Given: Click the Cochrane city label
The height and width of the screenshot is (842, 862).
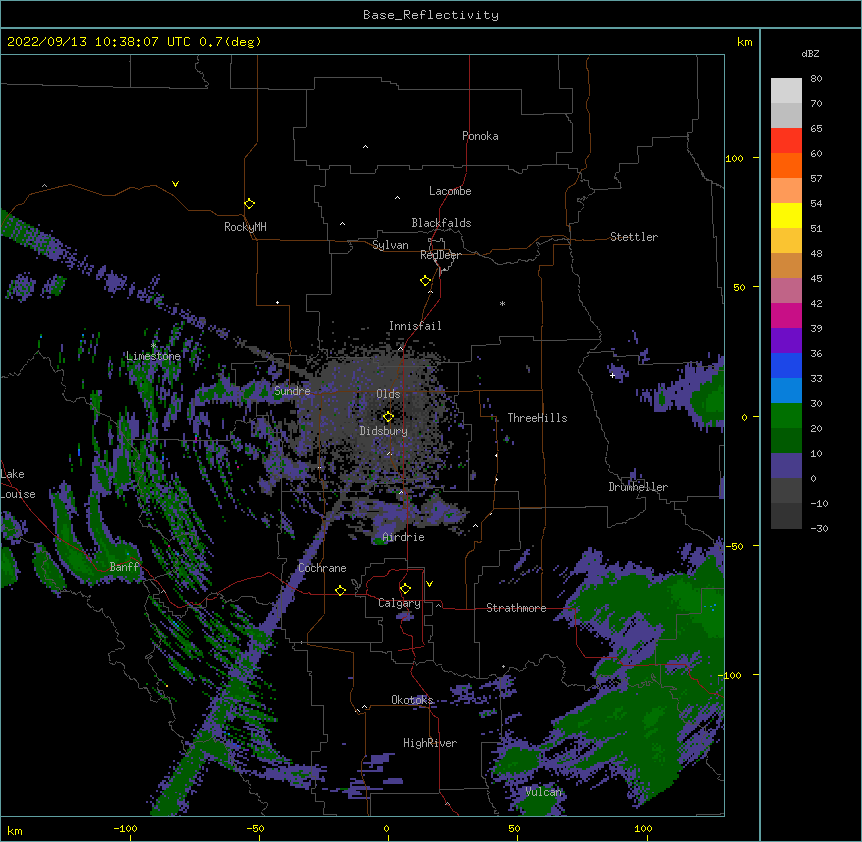Looking at the screenshot, I should pyautogui.click(x=322, y=568).
